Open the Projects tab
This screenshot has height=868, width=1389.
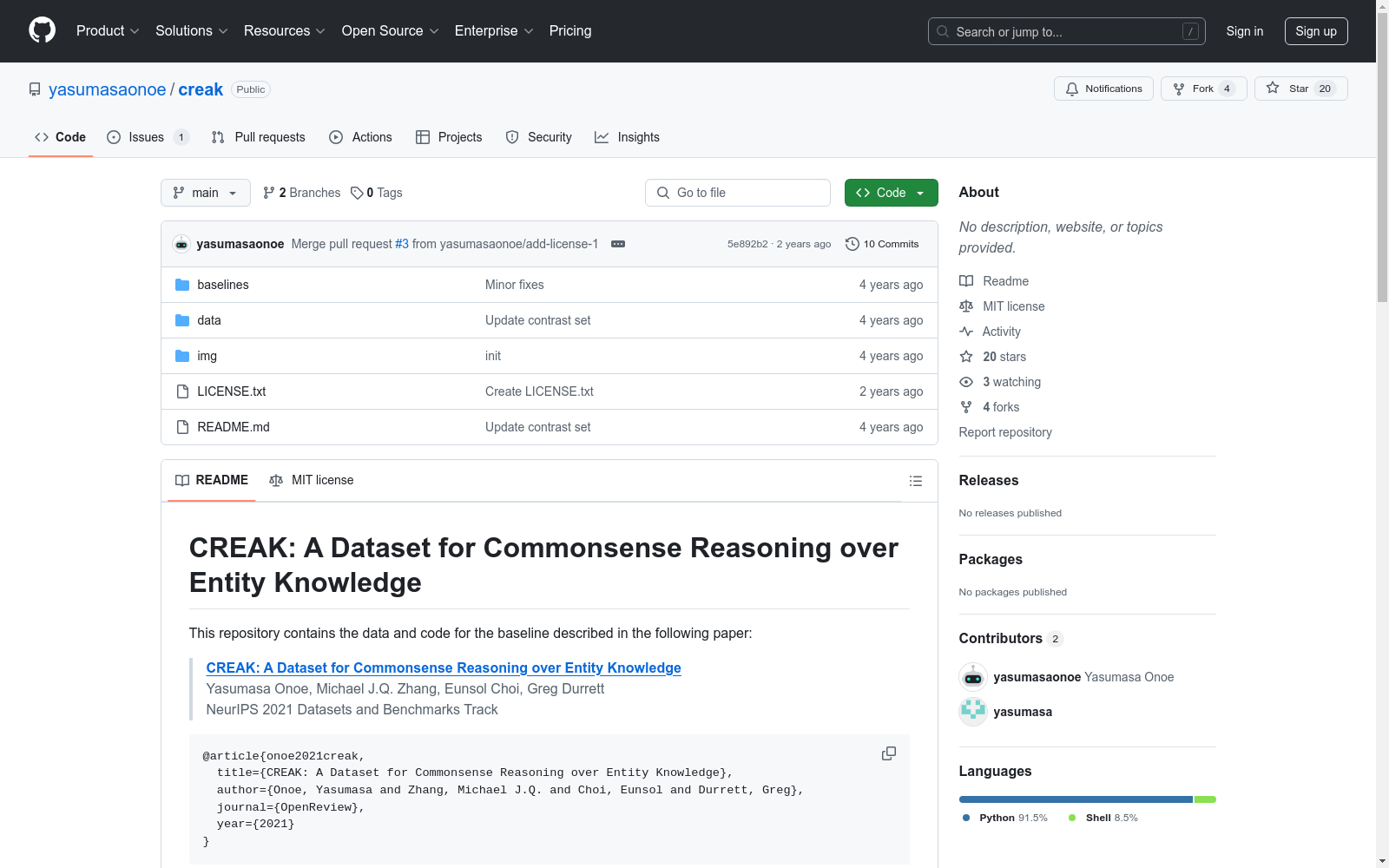click(x=449, y=137)
